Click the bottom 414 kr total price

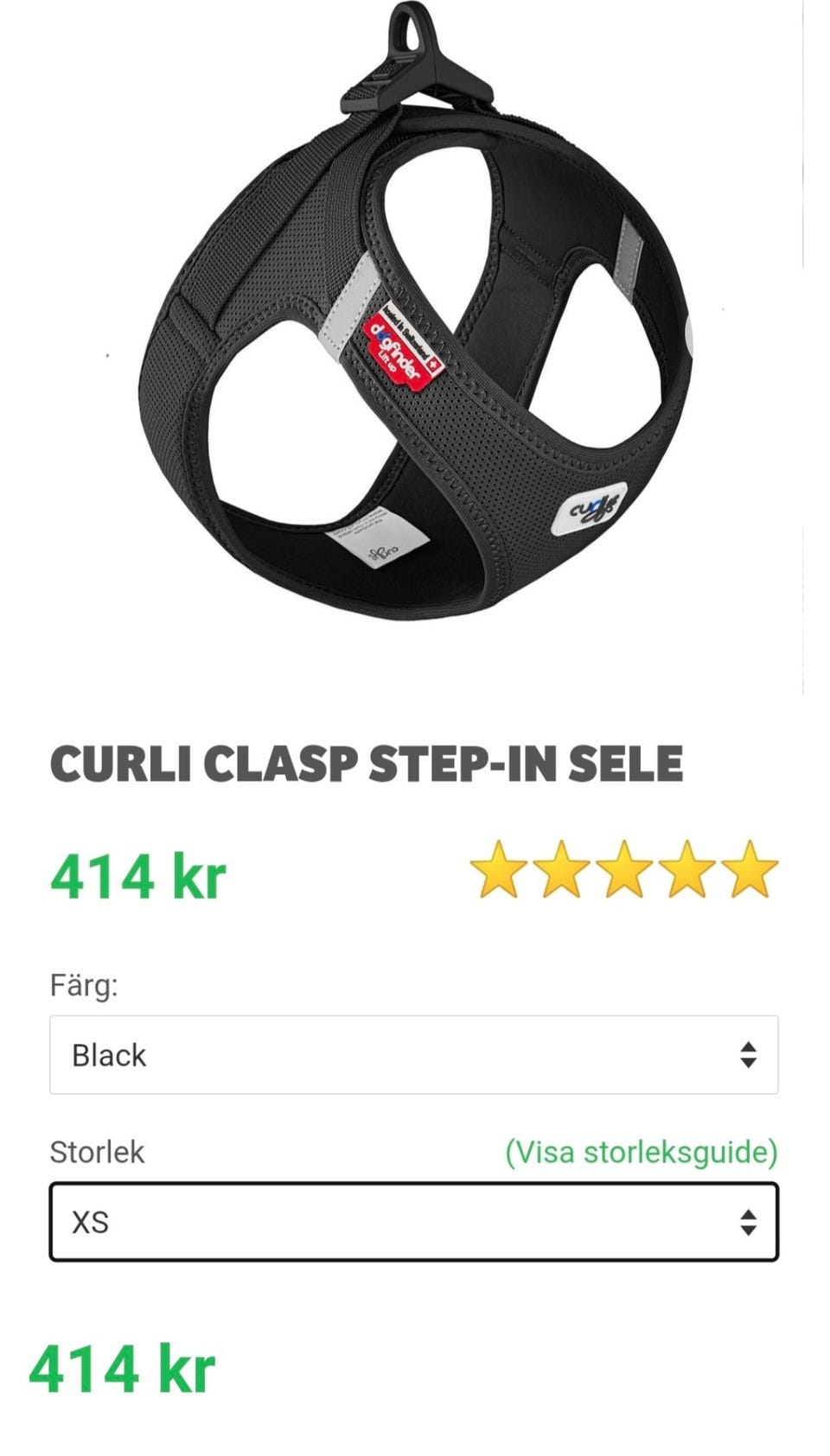pos(122,1369)
